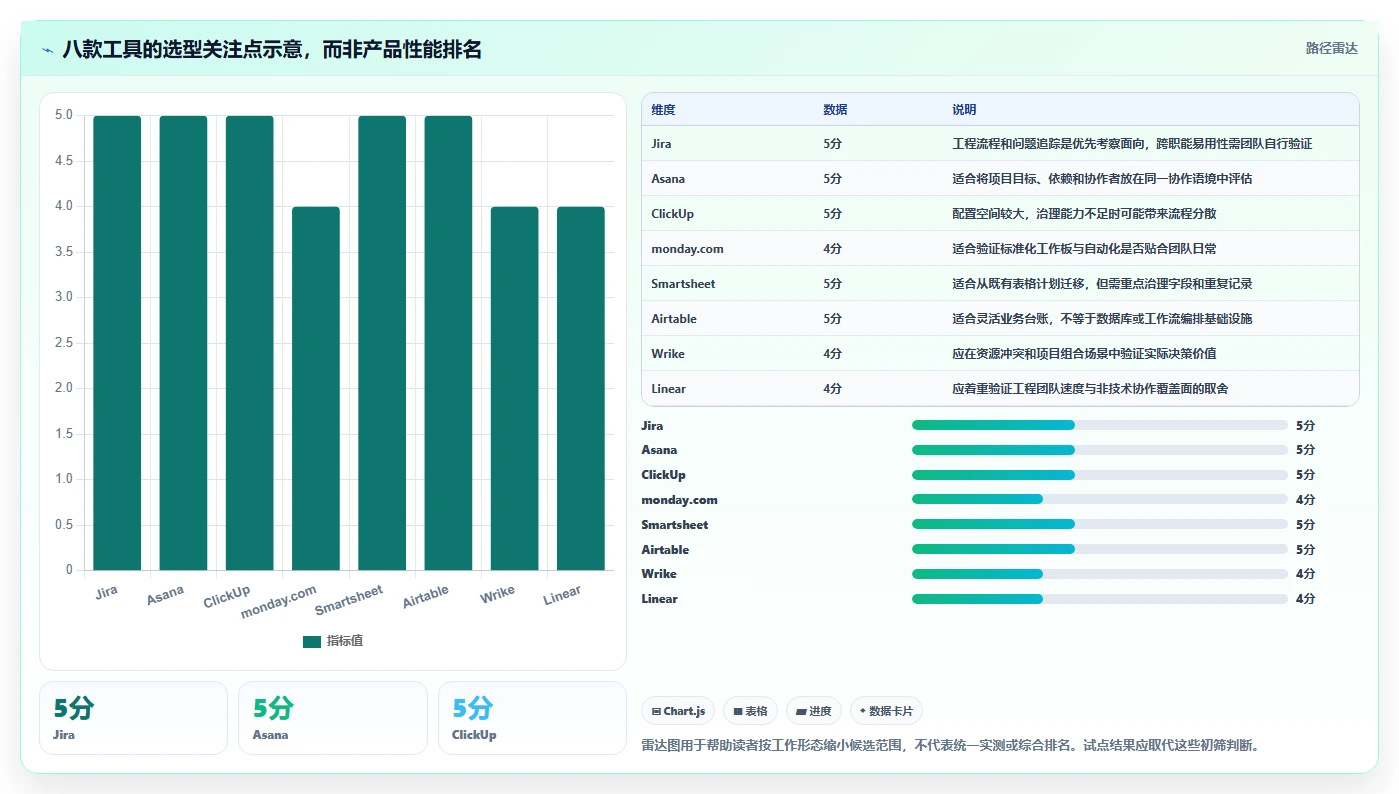Click the 维度 column header

[x=663, y=110]
